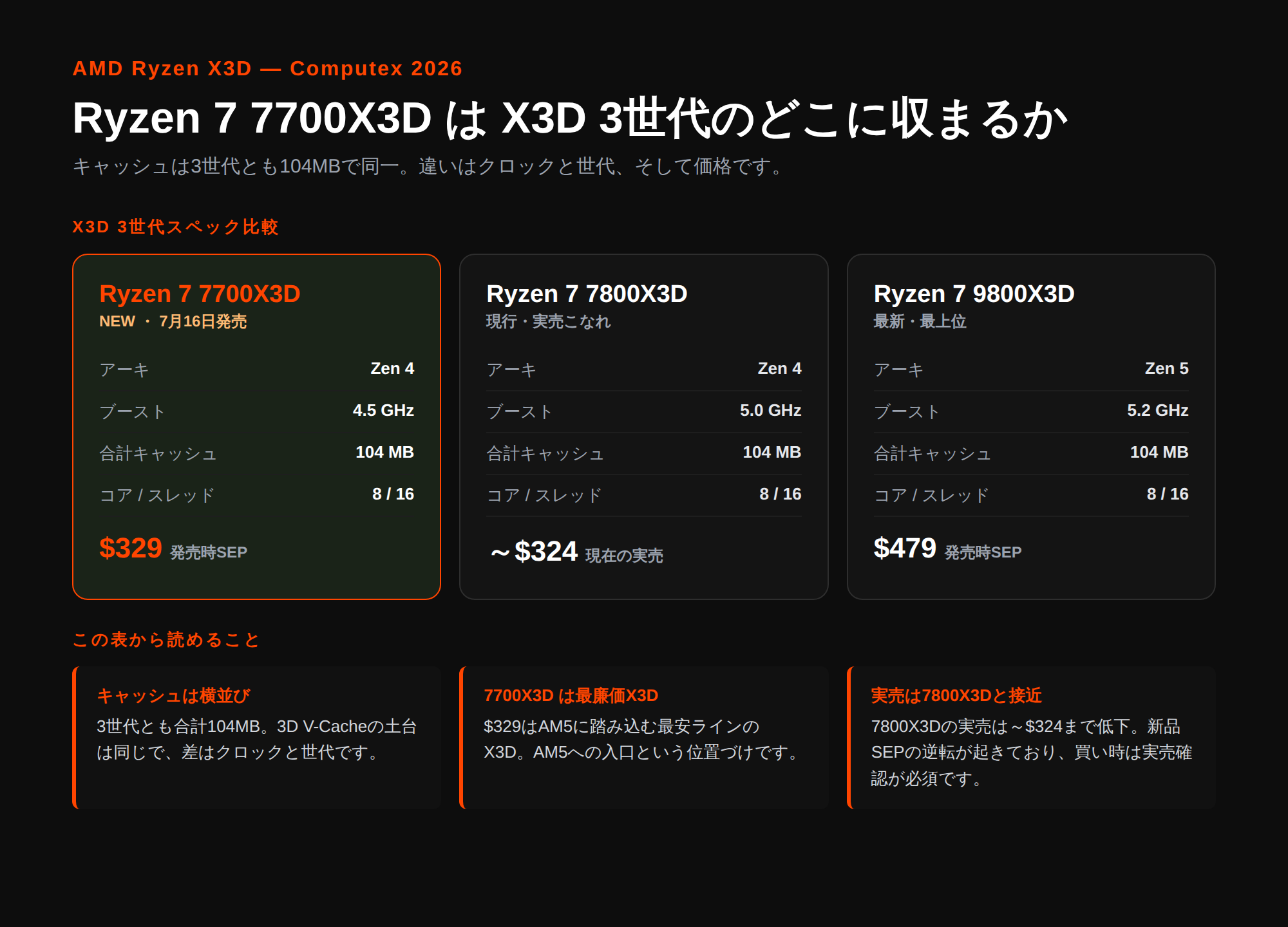The image size is (1288, 927).
Task: Click the section label 'この表から読めること'
Action: pos(166,639)
